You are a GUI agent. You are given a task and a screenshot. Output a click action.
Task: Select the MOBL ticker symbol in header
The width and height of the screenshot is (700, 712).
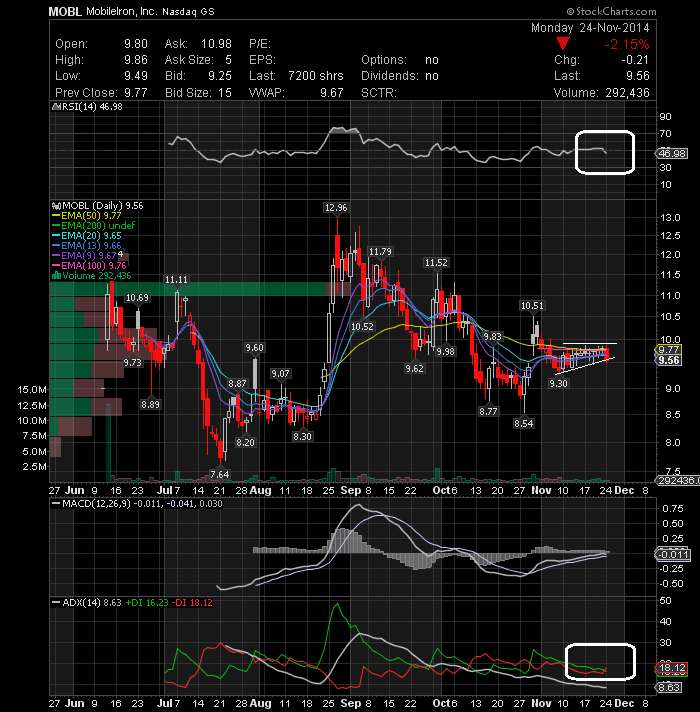coord(65,12)
